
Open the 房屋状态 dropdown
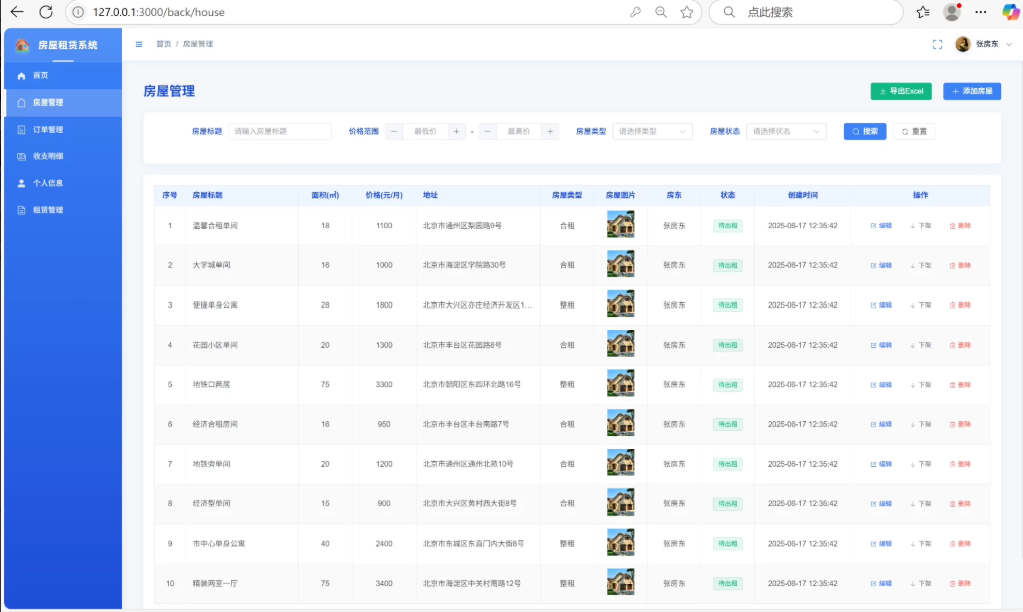coord(786,131)
